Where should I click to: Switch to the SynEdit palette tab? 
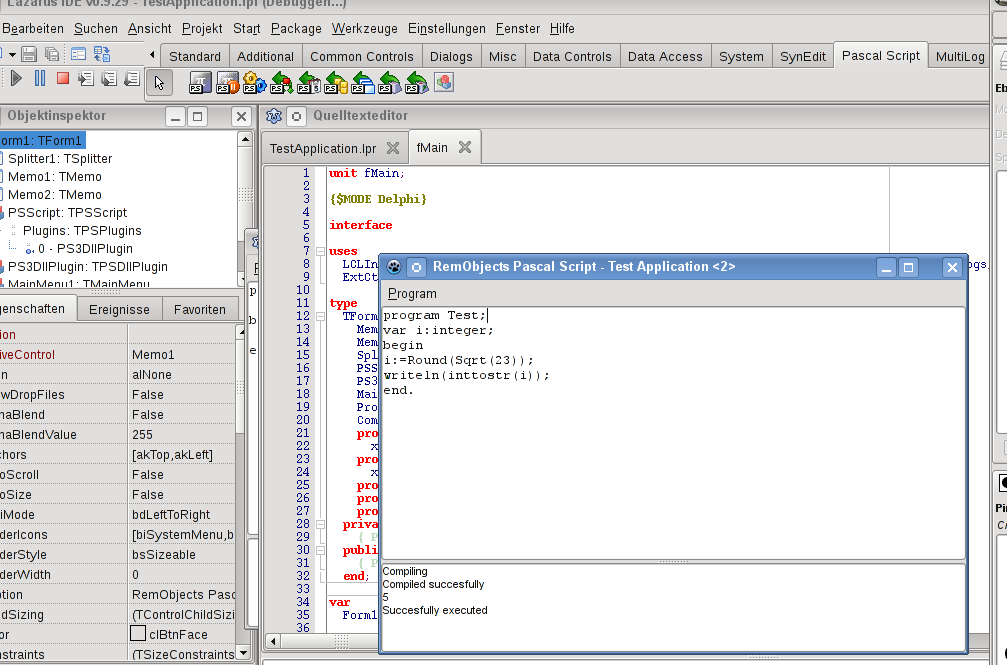coord(803,56)
